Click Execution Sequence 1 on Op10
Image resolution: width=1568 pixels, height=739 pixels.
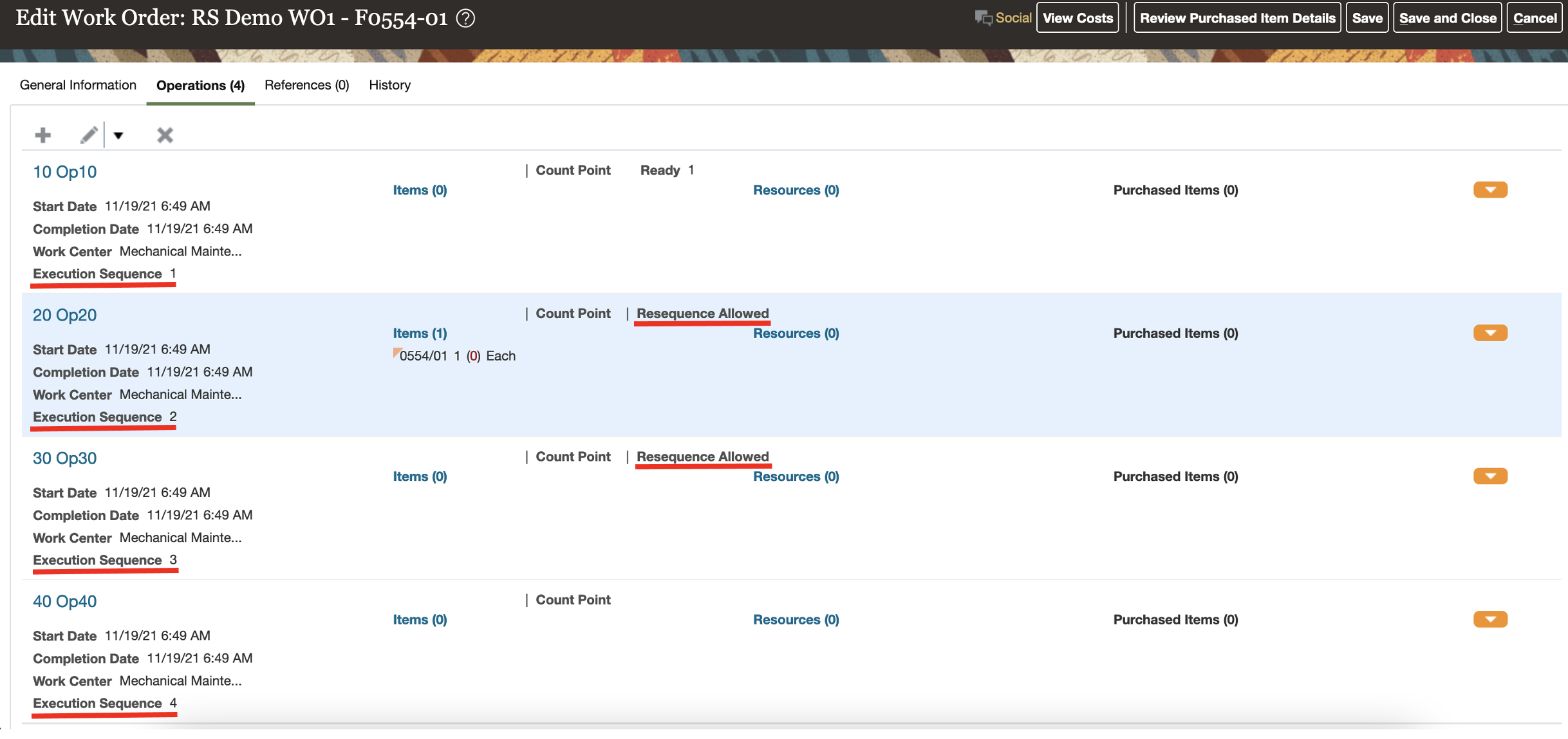coord(104,274)
